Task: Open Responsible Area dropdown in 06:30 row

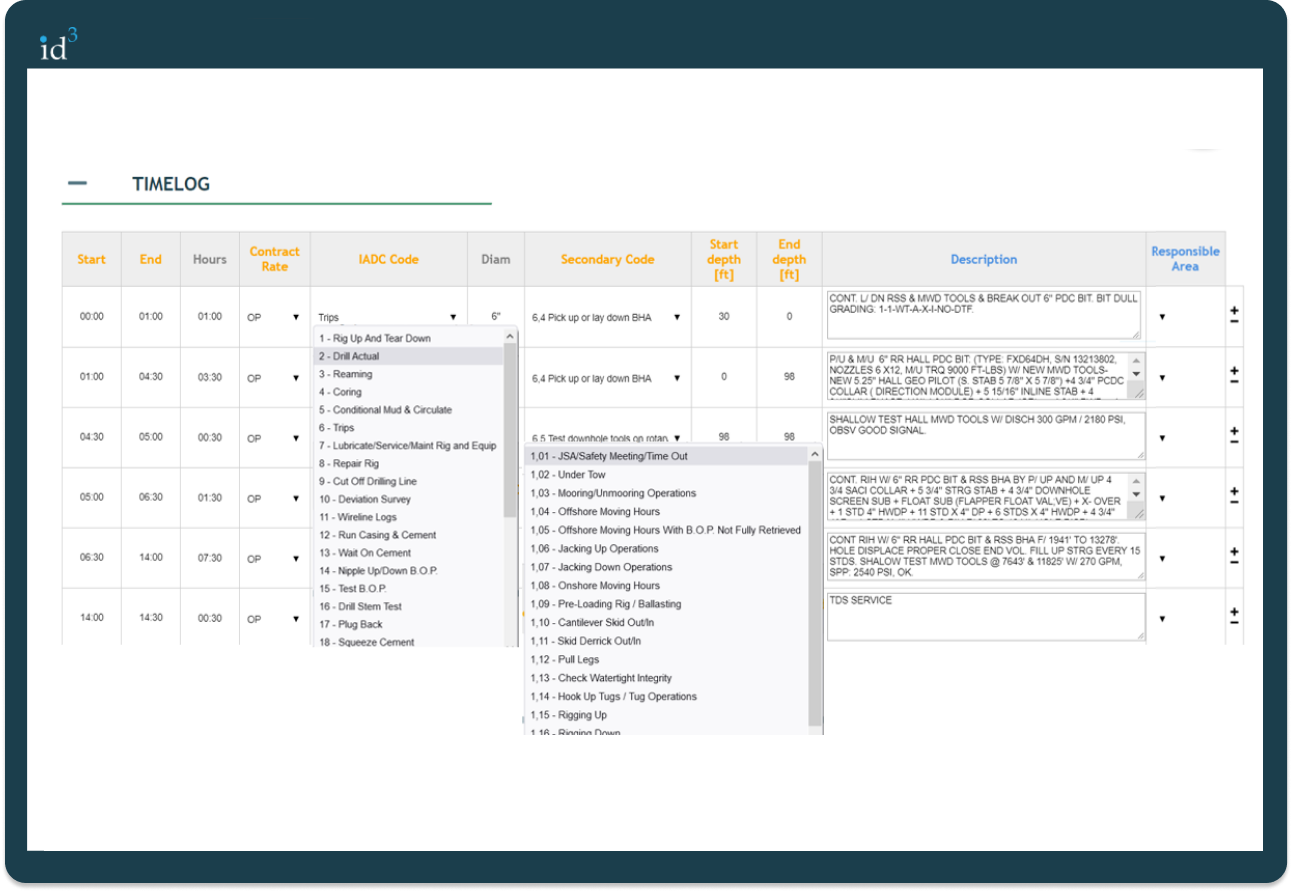Action: 1162,558
